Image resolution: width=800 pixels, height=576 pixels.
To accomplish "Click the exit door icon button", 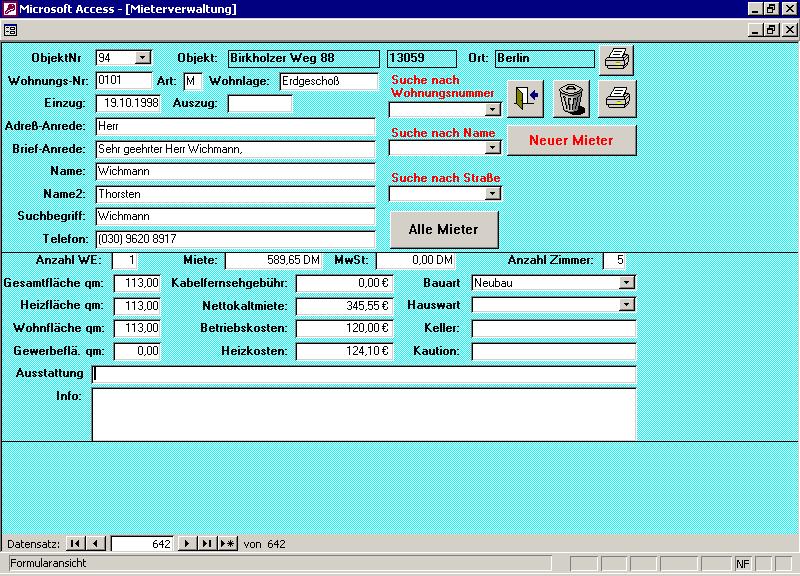I will point(526,98).
